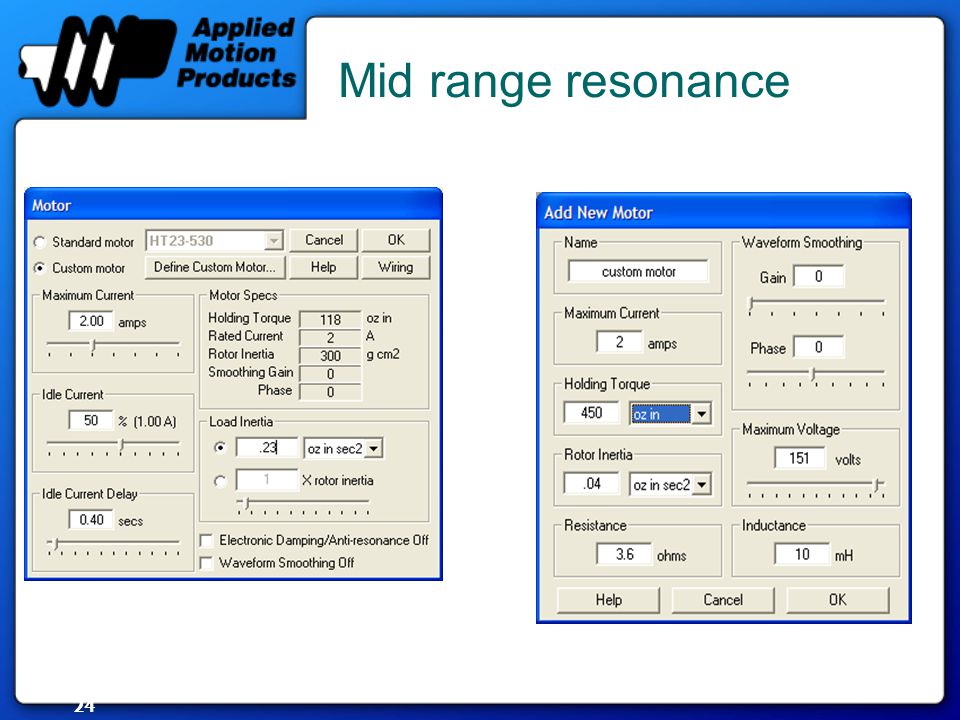Open Define Custom Motor dialog
The height and width of the screenshot is (720, 960).
click(215, 267)
